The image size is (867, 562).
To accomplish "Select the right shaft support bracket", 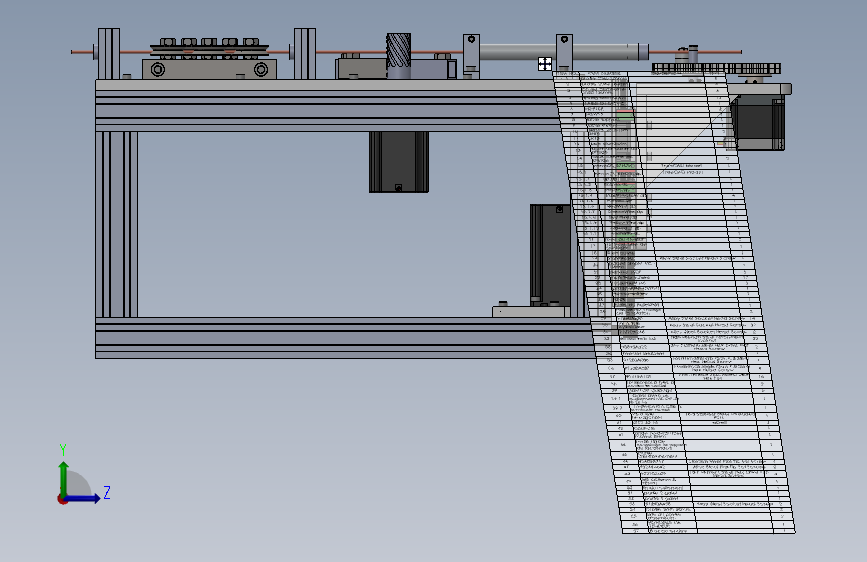I will 564,53.
